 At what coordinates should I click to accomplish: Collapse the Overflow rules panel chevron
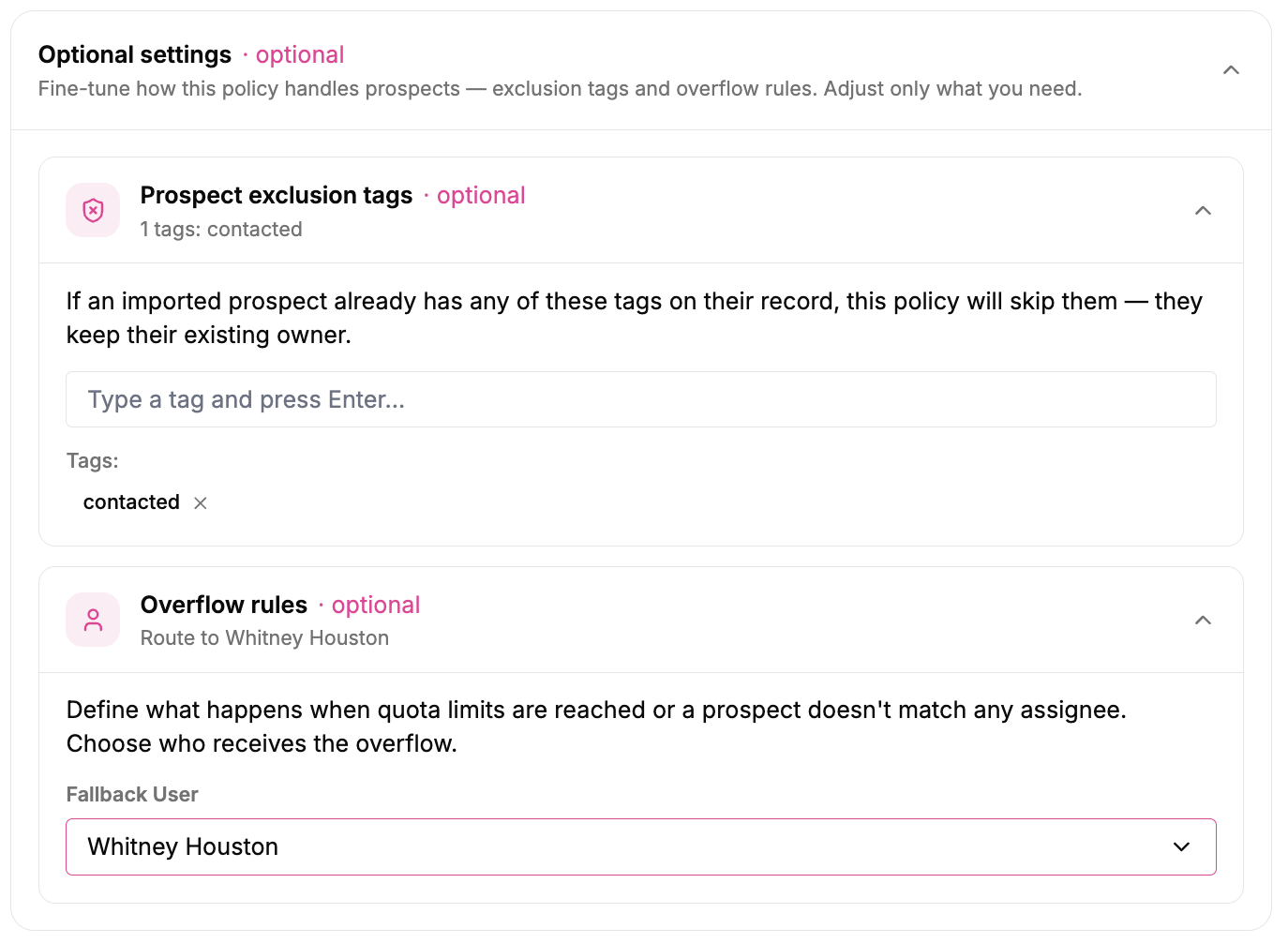[1203, 621]
